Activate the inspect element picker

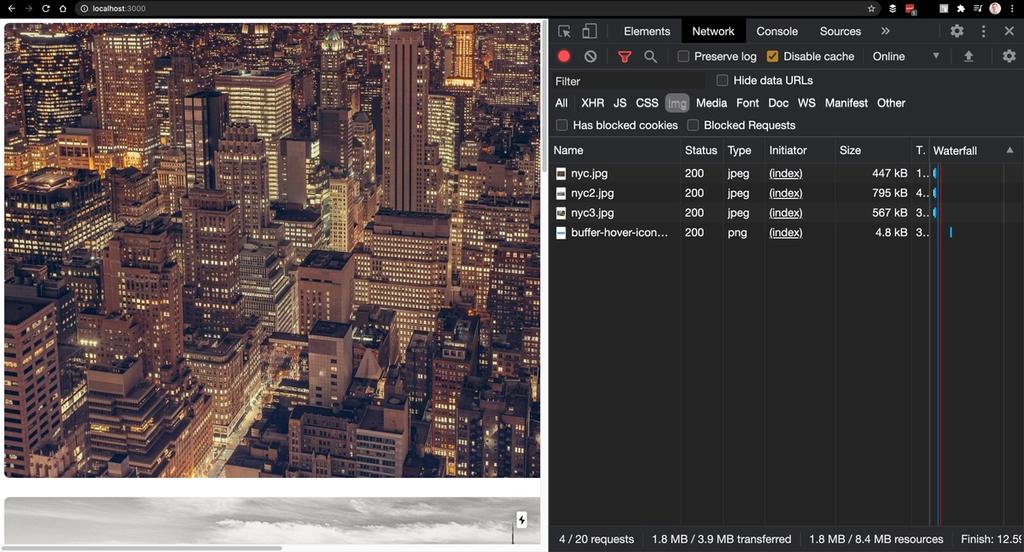click(x=565, y=31)
